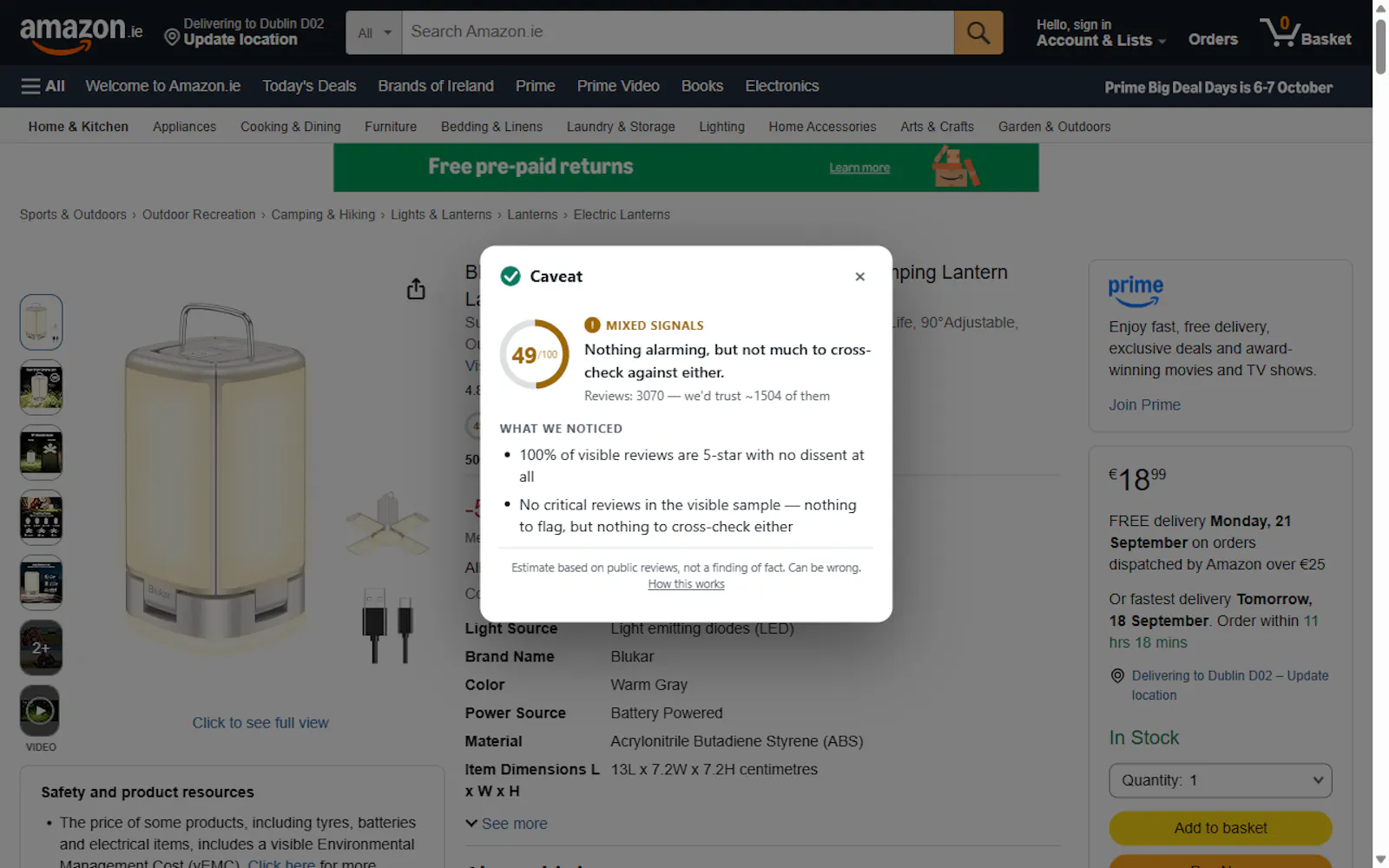Open Brands of Ireland
Viewport: 1389px width, 868px height.
pos(436,86)
